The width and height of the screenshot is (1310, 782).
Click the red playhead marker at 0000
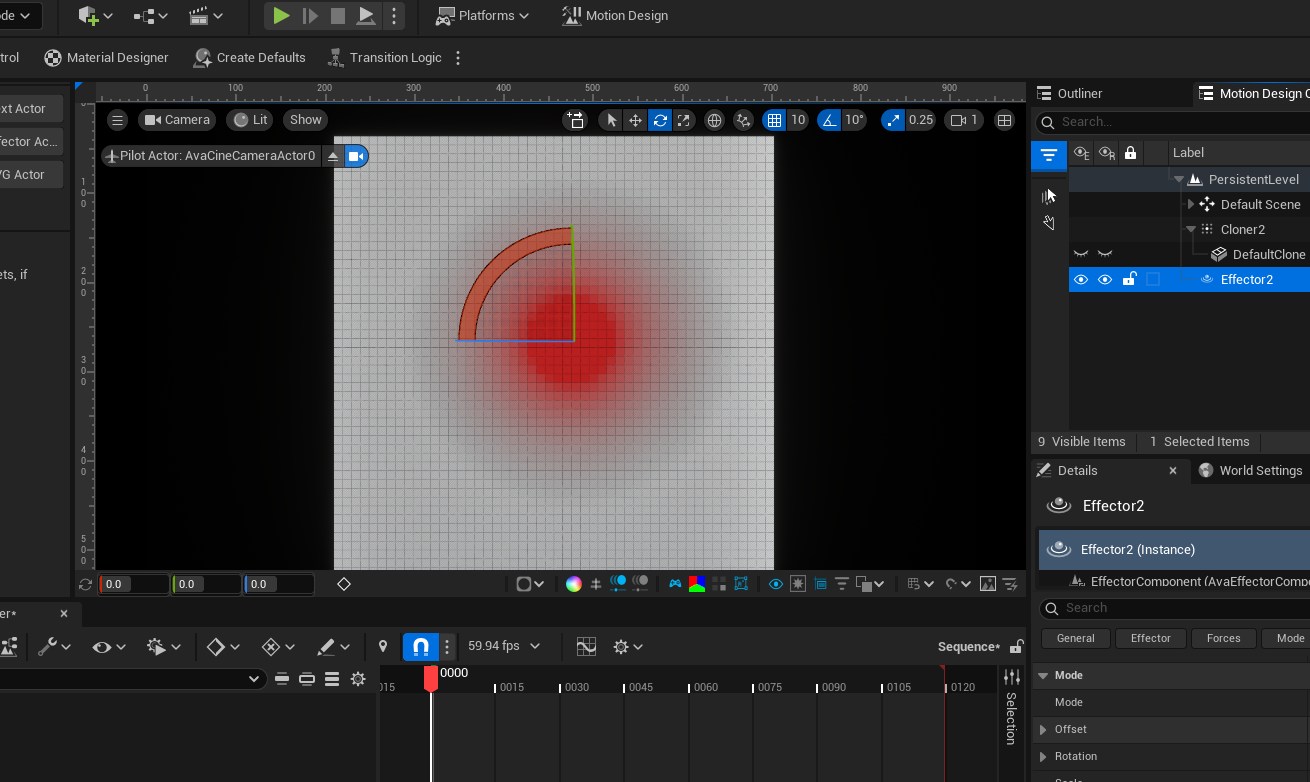(x=431, y=678)
